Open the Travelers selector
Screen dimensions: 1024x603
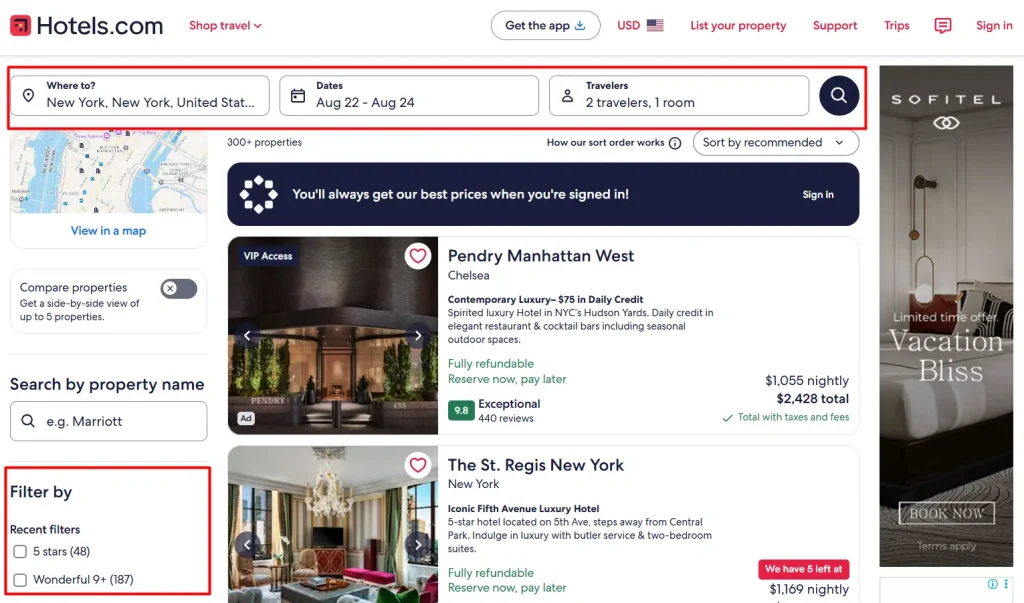(679, 95)
